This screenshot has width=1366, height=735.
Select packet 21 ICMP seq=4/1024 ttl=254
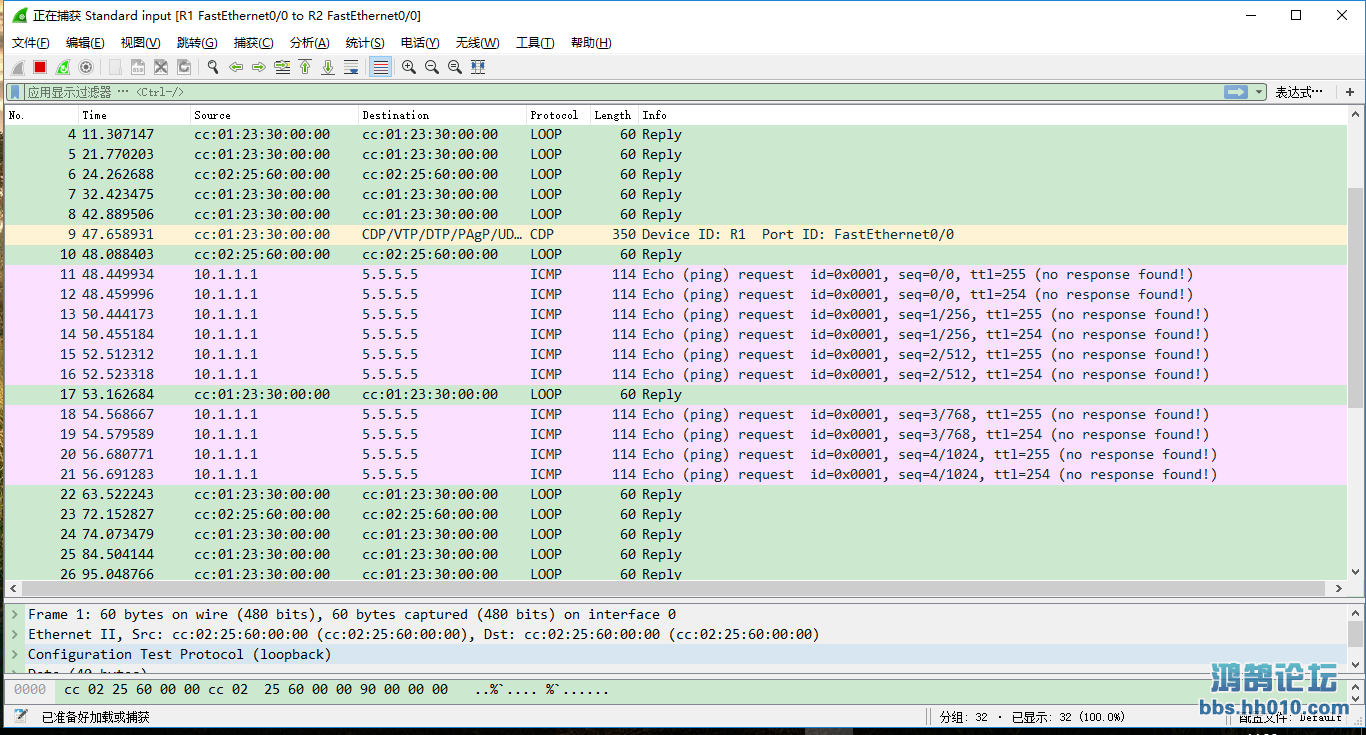tap(676, 474)
